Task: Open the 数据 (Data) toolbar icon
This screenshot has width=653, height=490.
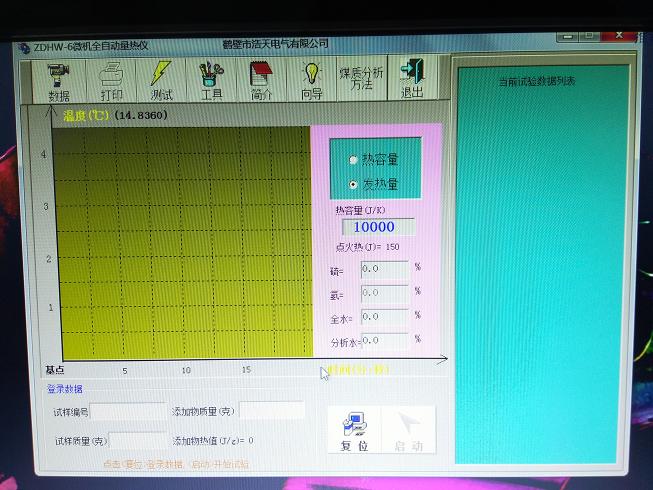Action: click(59, 80)
